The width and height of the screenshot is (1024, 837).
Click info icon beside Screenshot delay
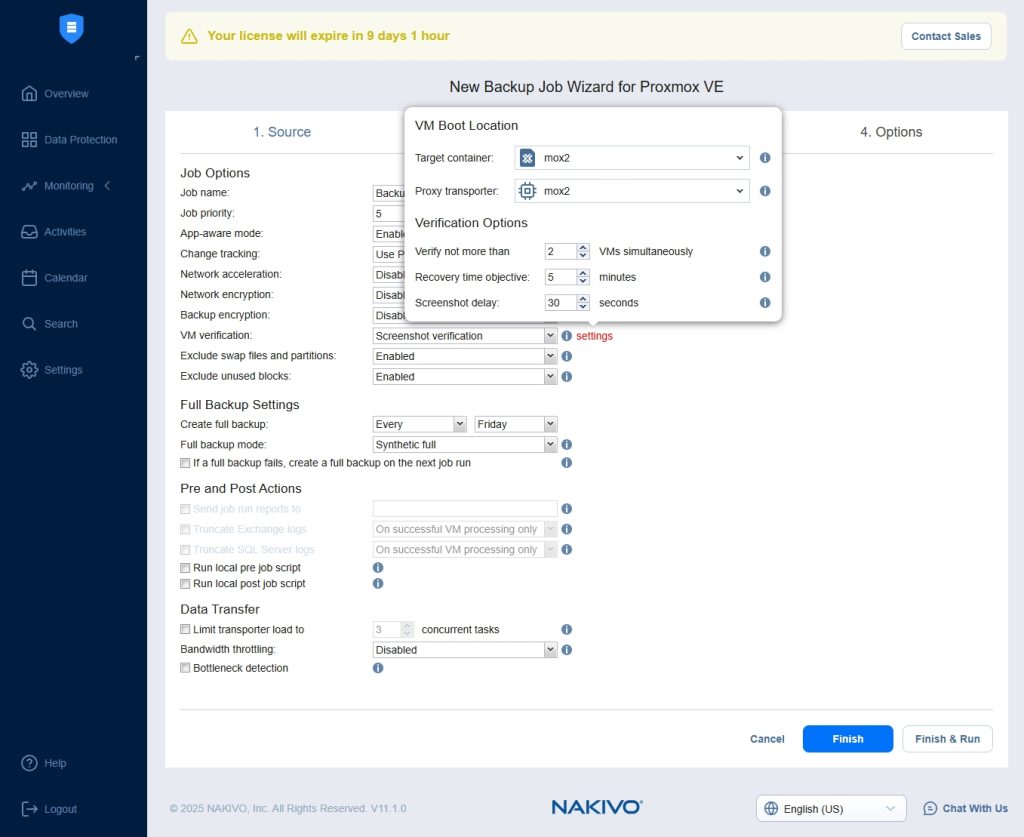point(765,303)
